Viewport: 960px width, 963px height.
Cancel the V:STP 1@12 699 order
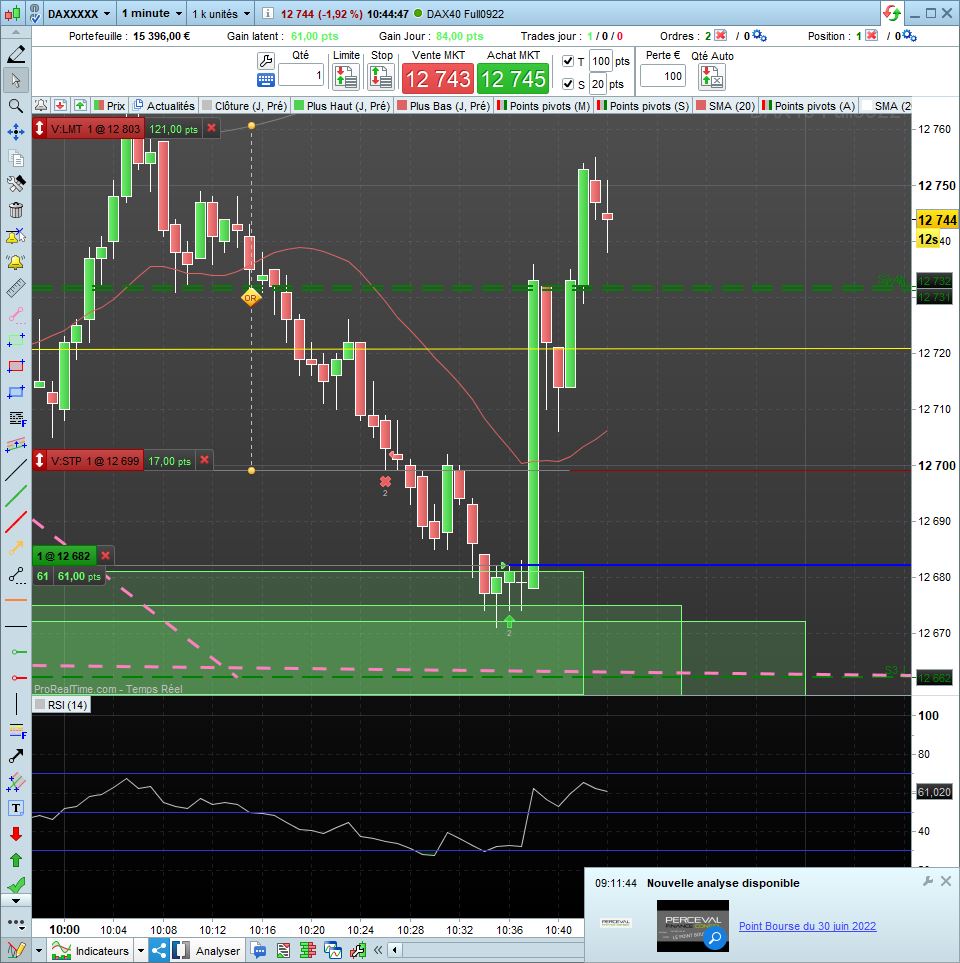tap(205, 459)
